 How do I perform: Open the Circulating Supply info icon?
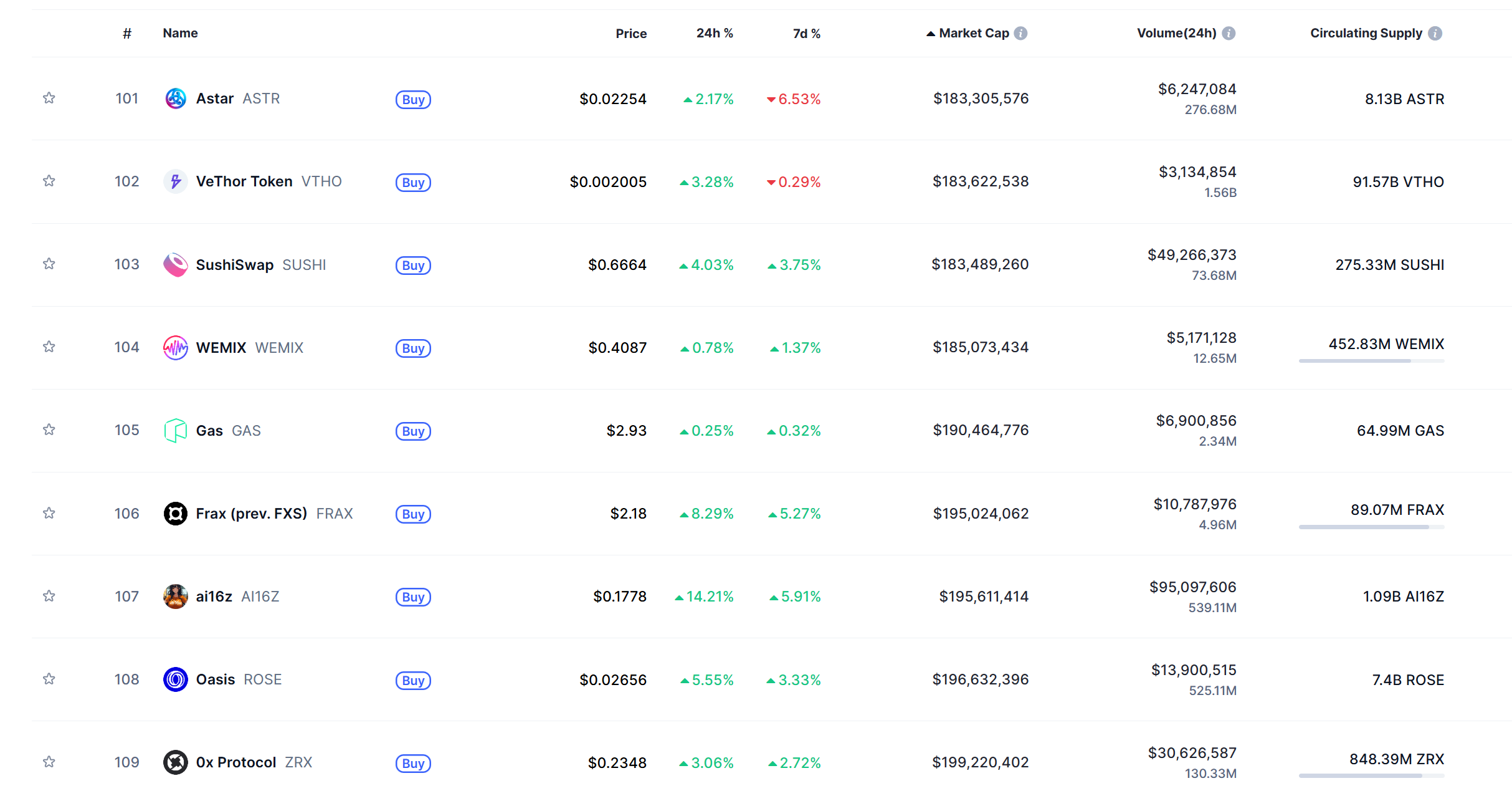click(x=1435, y=33)
